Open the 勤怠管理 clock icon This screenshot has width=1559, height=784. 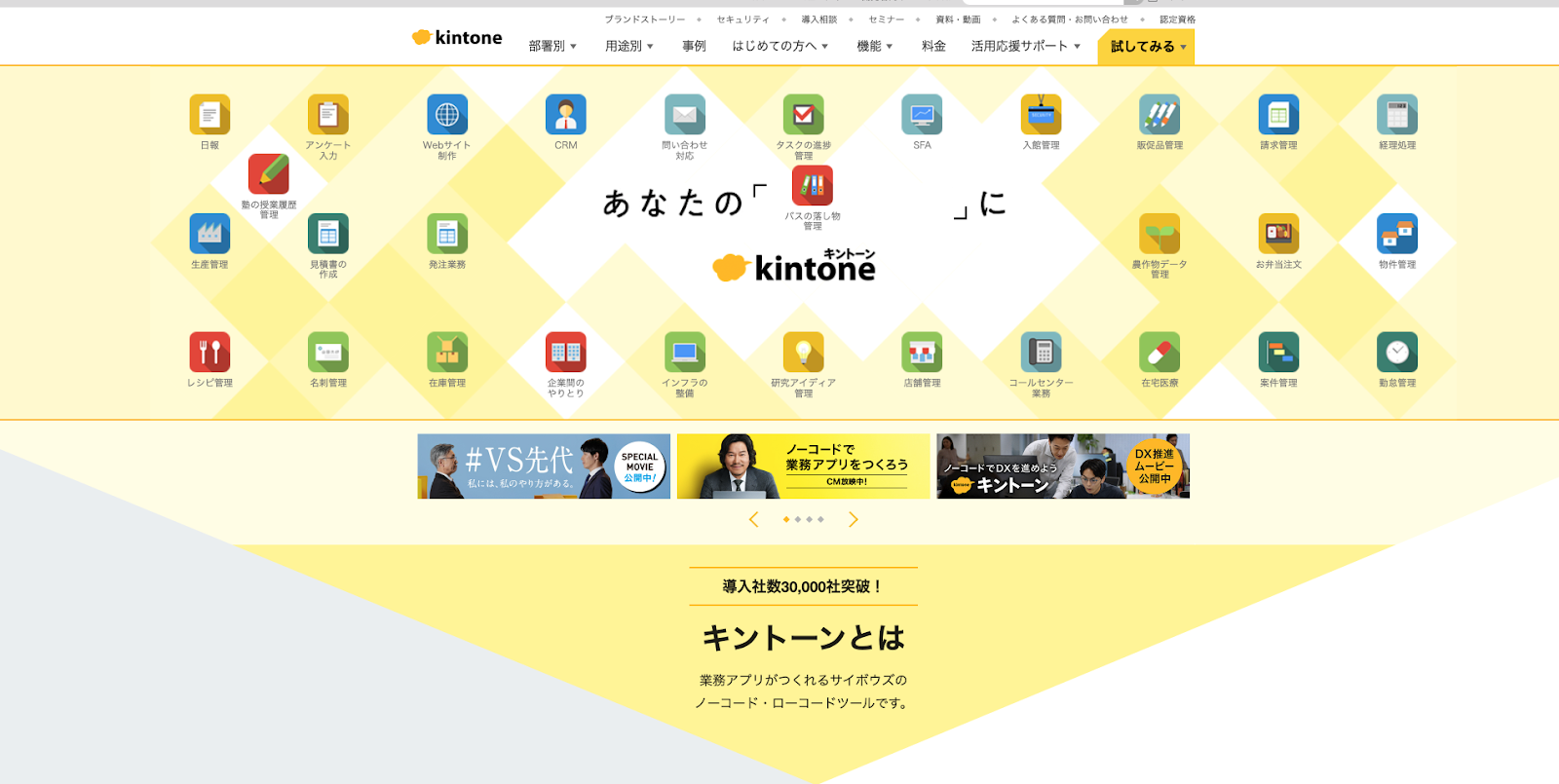point(1397,353)
